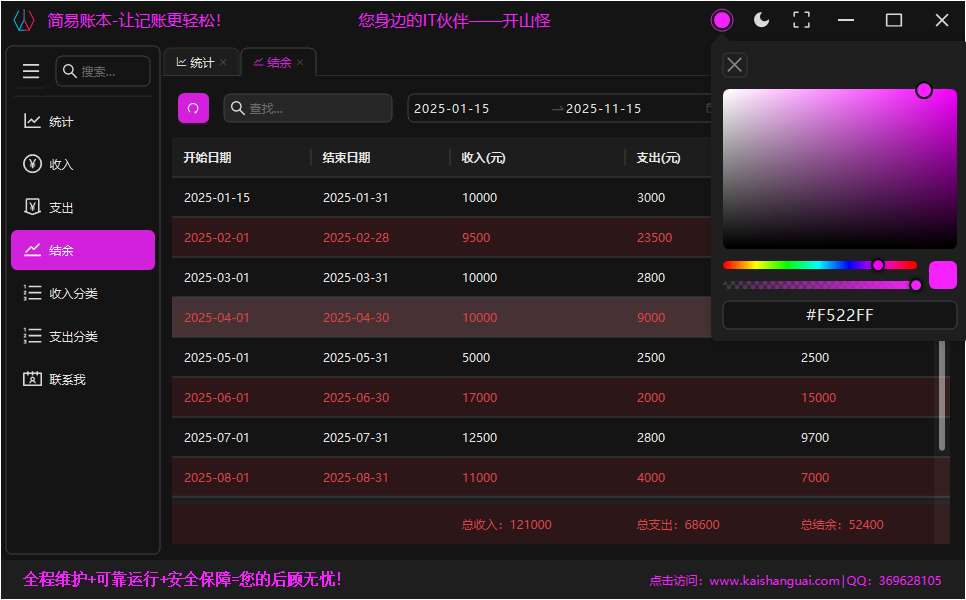Screen dimensions: 966x600
Task: Click 总结余：52400 summary text
Action: [842, 525]
